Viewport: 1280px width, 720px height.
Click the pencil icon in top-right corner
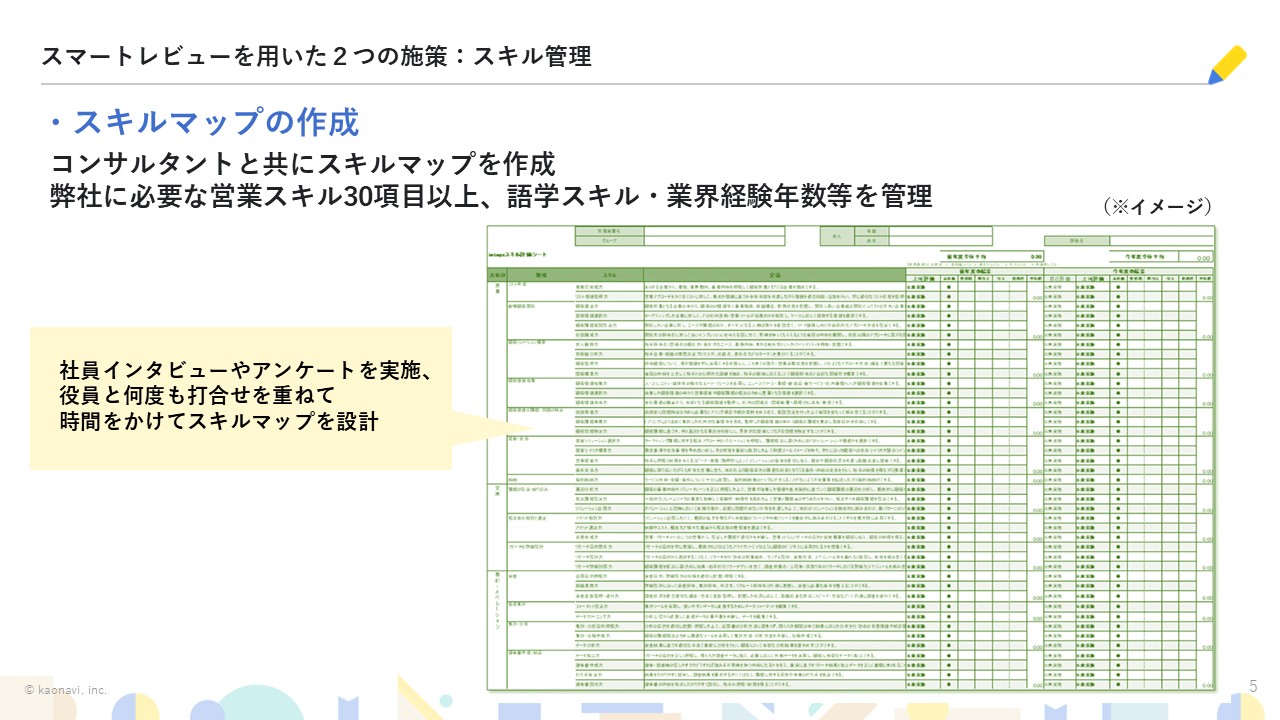pyautogui.click(x=1227, y=64)
